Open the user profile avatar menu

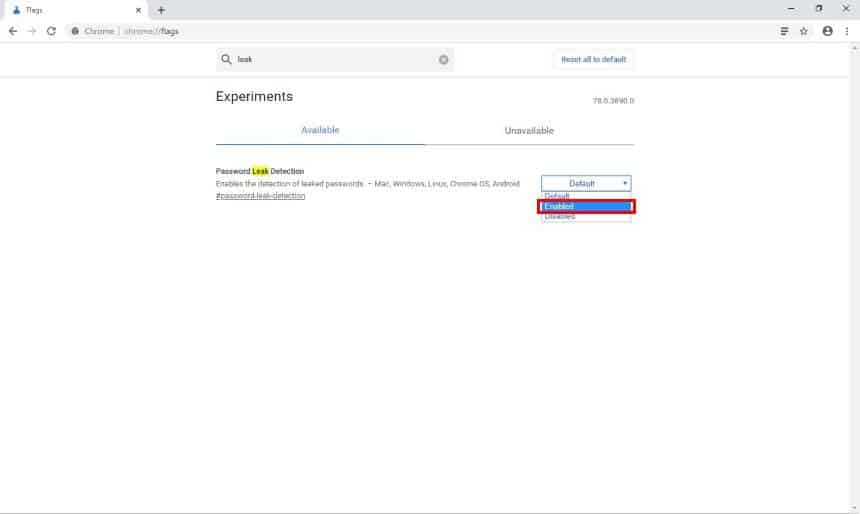(x=827, y=31)
